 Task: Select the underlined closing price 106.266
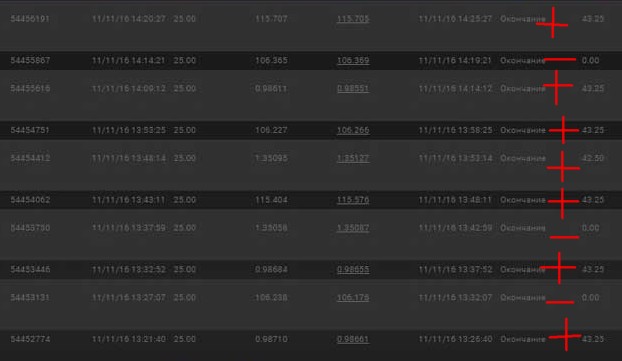[x=353, y=130]
